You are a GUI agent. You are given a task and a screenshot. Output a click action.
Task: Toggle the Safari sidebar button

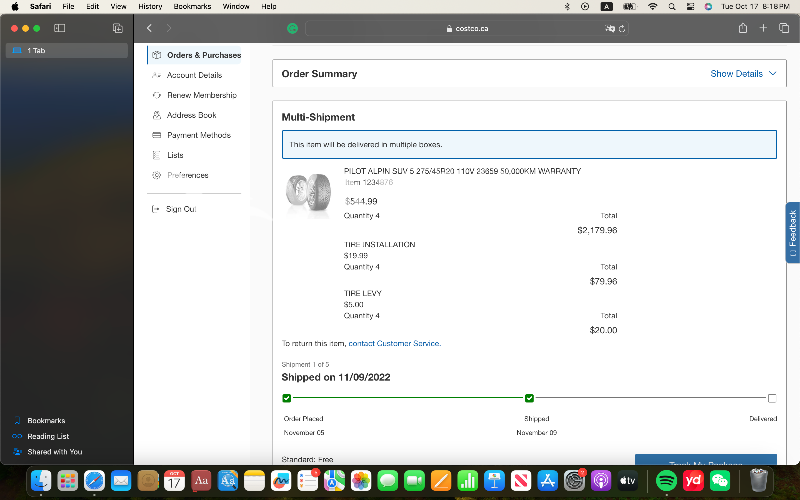[59, 28]
